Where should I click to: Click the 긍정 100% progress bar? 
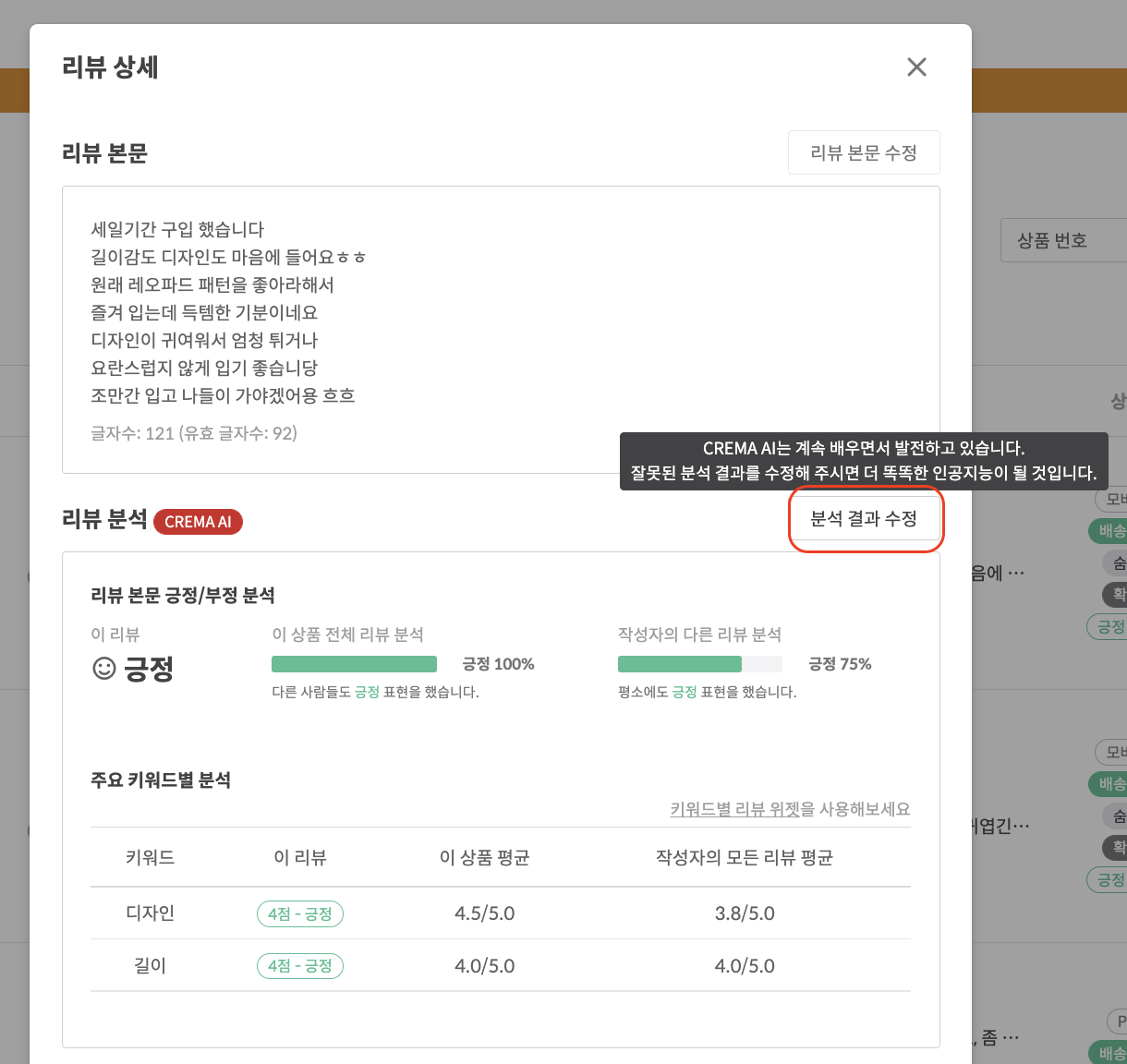pyautogui.click(x=354, y=664)
